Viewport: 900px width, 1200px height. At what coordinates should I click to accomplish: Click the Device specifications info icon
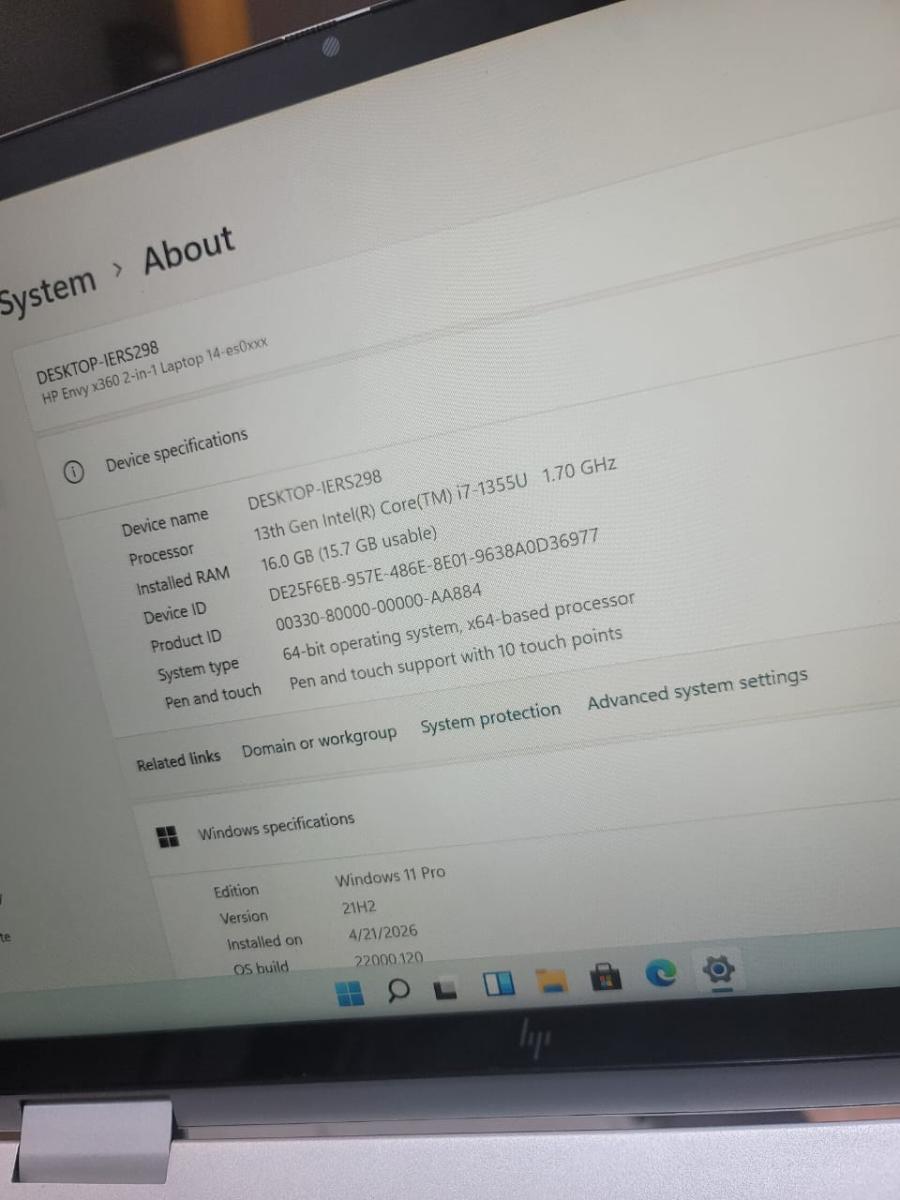(x=73, y=472)
